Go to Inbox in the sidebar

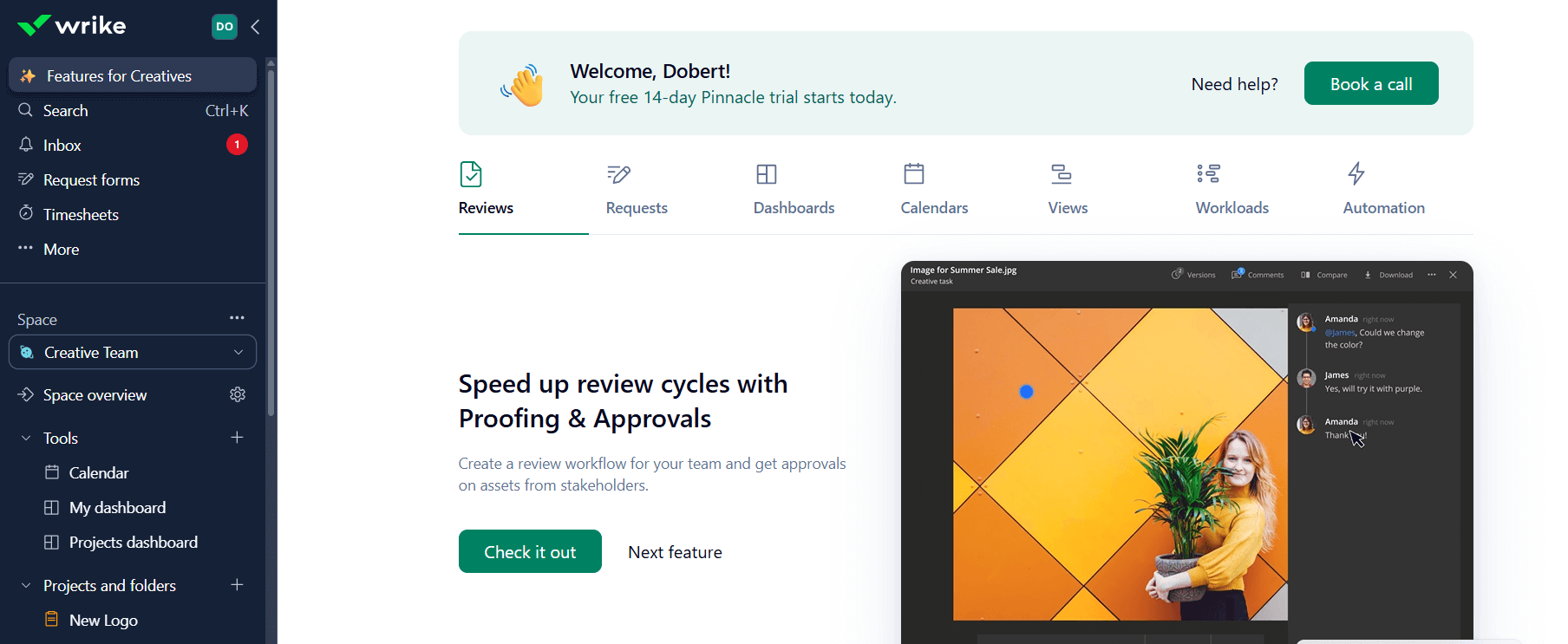tap(133, 145)
